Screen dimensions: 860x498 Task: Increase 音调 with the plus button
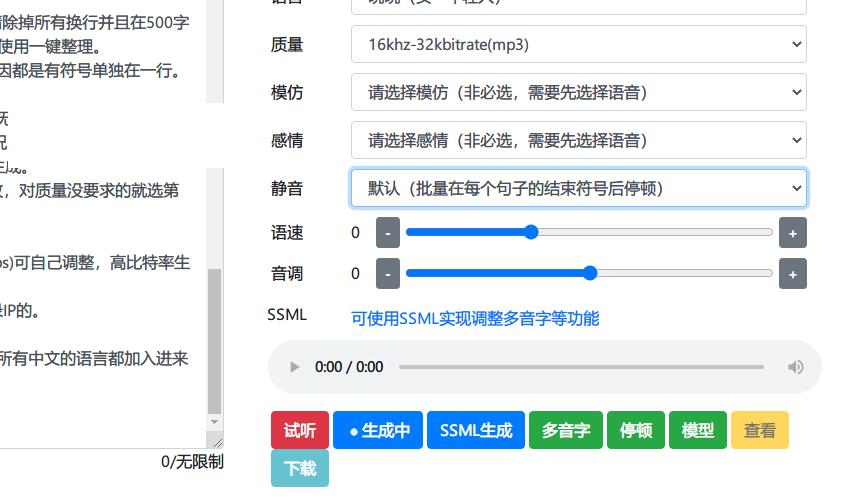792,274
